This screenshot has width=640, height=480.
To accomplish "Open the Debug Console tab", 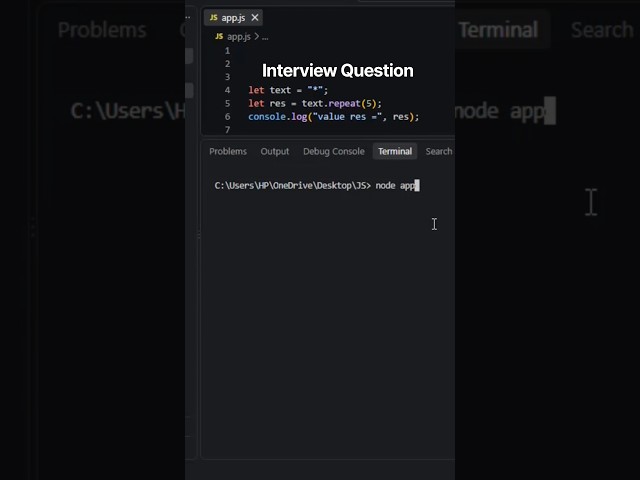I will [333, 151].
